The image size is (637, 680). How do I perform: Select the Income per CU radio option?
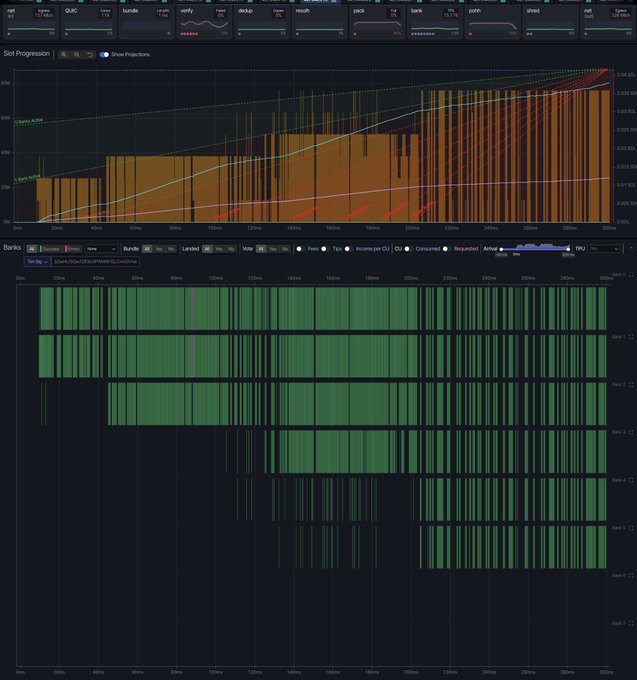347,249
